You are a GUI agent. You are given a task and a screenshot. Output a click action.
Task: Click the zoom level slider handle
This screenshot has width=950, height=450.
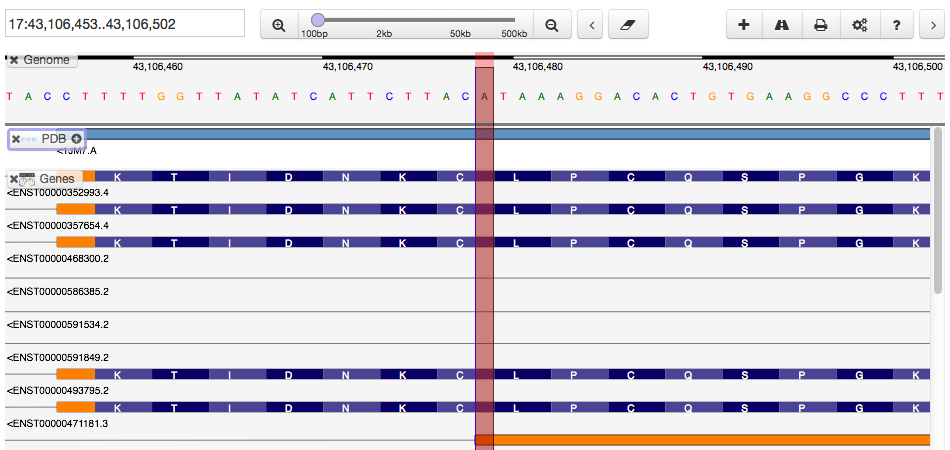coord(318,19)
